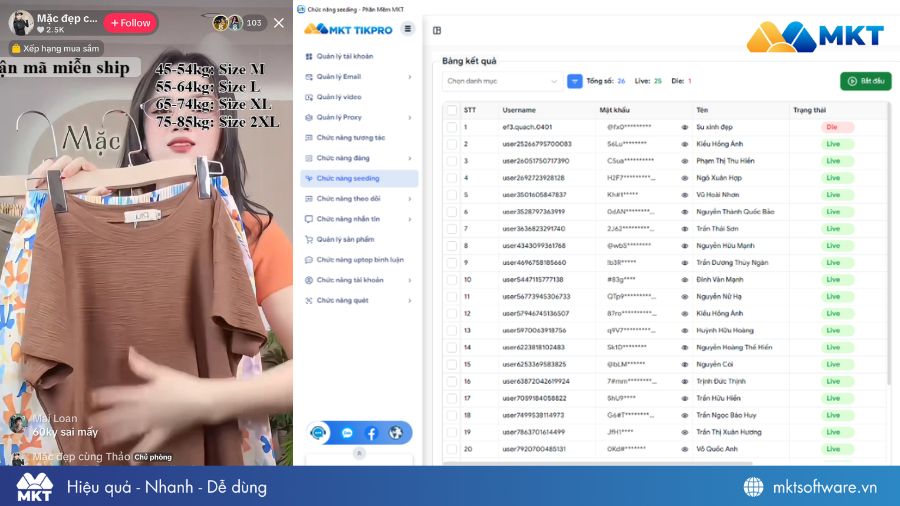Image resolution: width=900 pixels, height=506 pixels.
Task: Toggle the hamburger menu beside MKT TIKPRO logo
Action: pos(408,29)
